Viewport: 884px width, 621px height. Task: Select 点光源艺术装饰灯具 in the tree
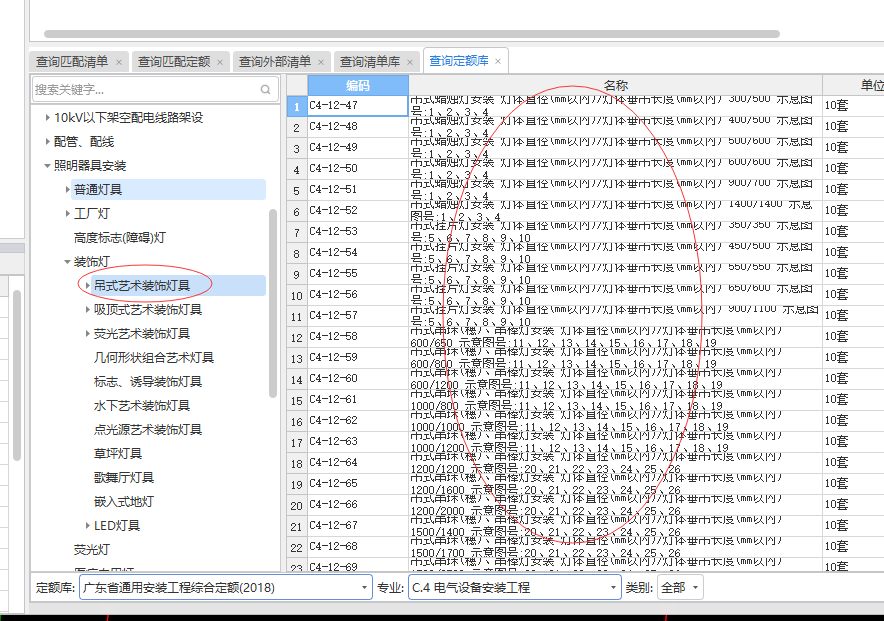pos(148,429)
